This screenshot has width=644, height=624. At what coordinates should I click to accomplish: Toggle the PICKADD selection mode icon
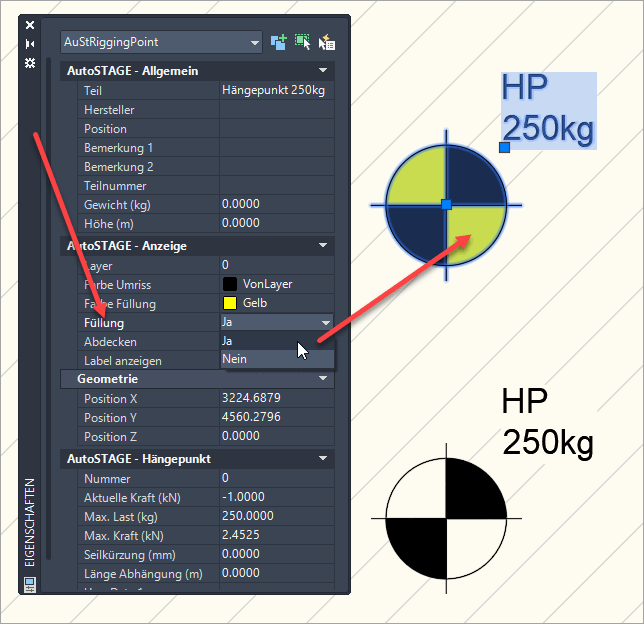click(279, 42)
